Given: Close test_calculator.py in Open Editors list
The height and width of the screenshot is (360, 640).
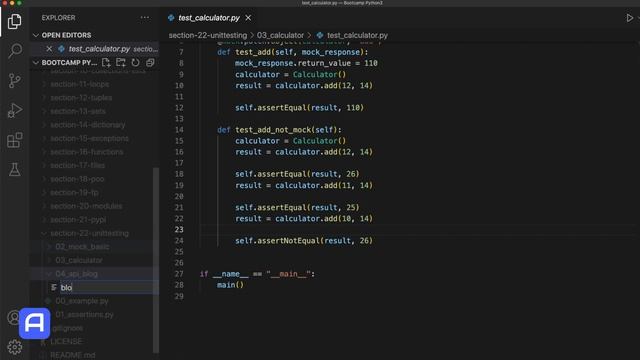Looking at the screenshot, I should [x=49, y=49].
